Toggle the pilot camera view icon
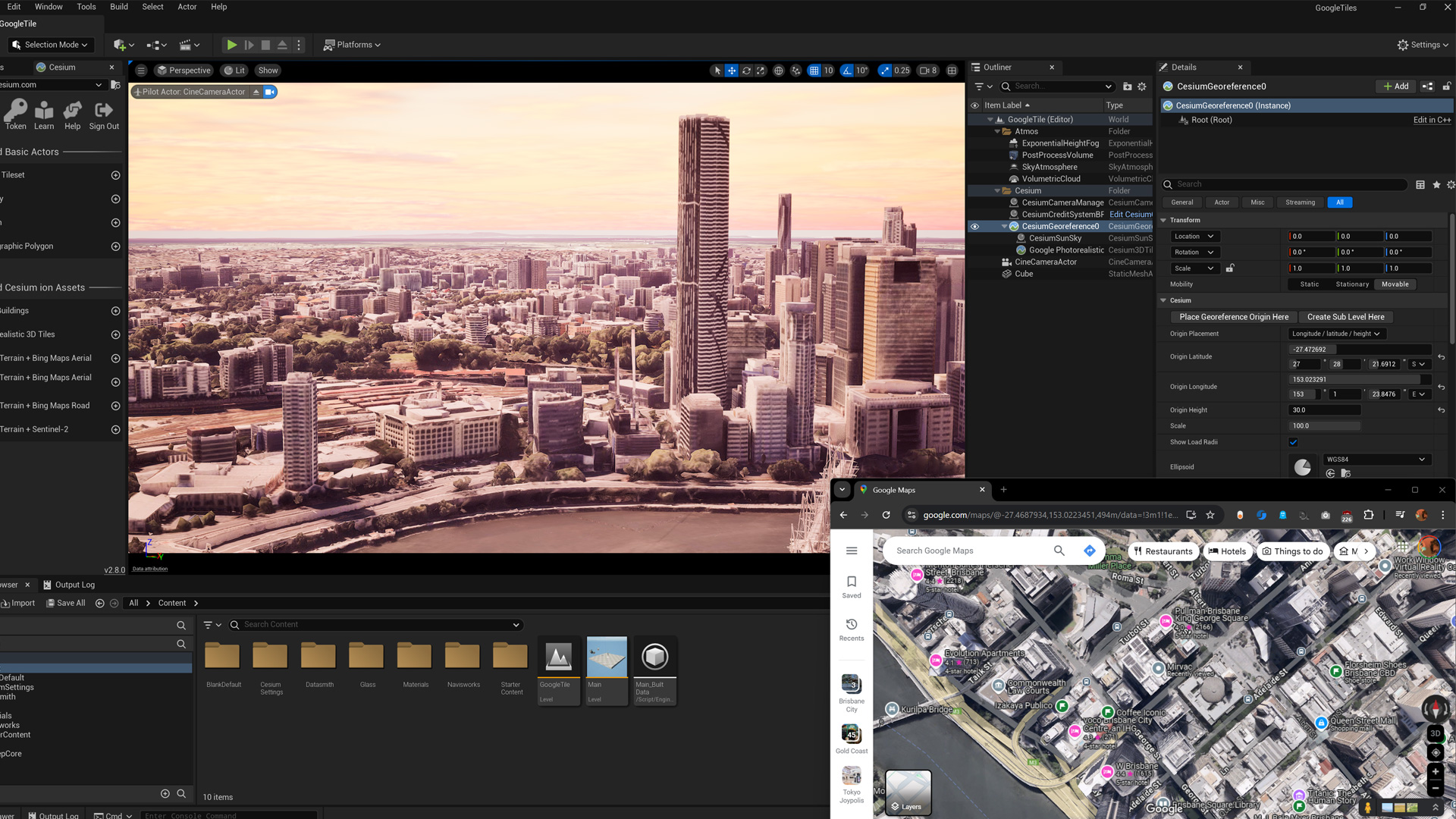Viewport: 1456px width, 819px height. tap(270, 92)
